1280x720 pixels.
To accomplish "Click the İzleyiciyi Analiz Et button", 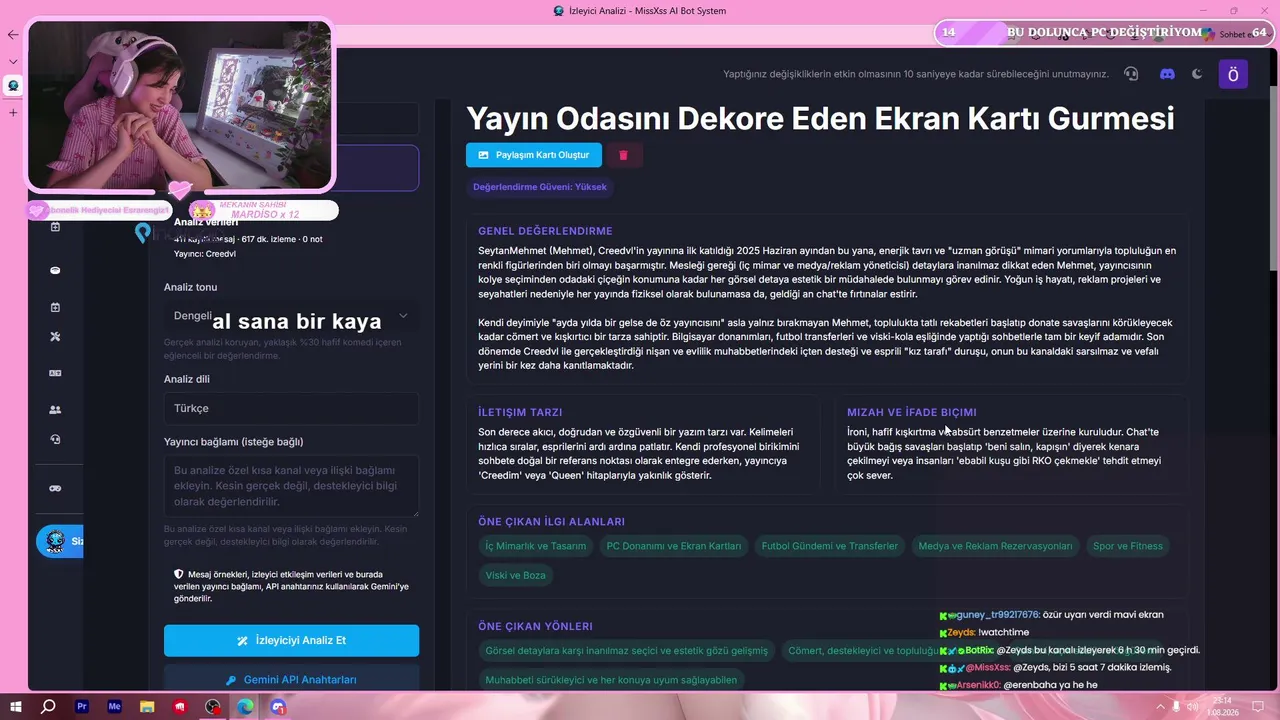I will [x=291, y=640].
